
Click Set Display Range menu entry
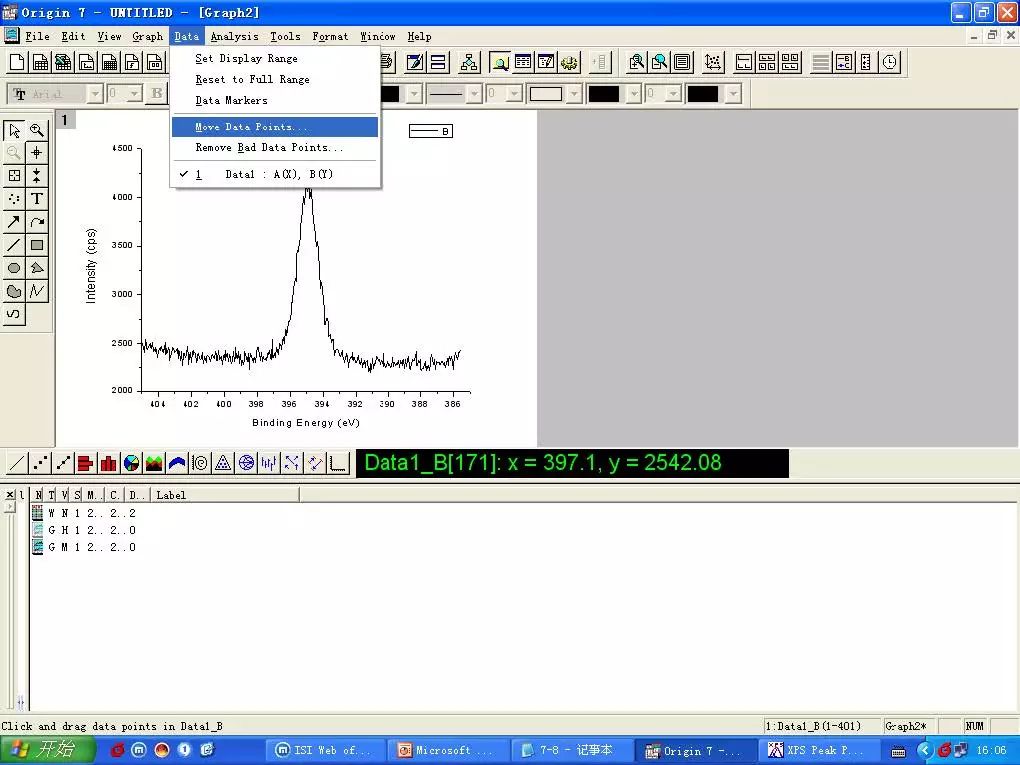(275, 59)
